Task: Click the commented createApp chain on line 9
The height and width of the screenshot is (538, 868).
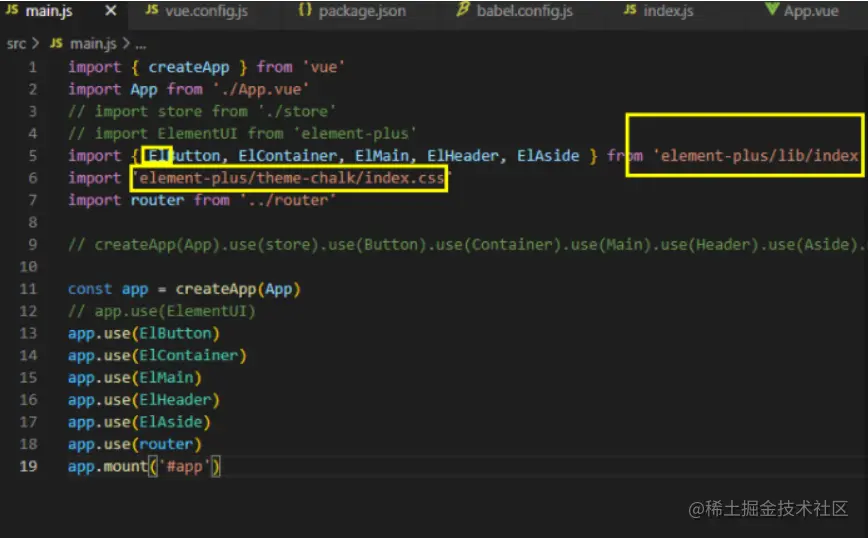Action: click(x=467, y=245)
